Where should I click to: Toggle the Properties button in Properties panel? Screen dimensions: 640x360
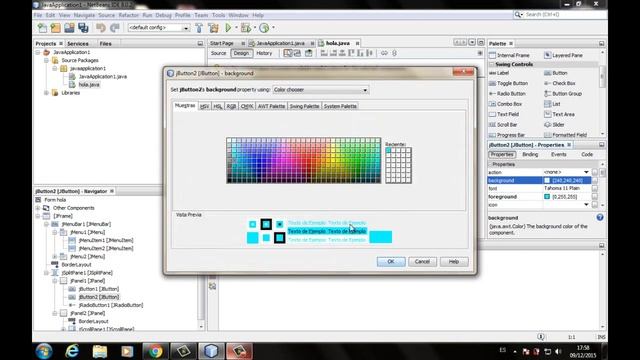pyautogui.click(x=502, y=154)
